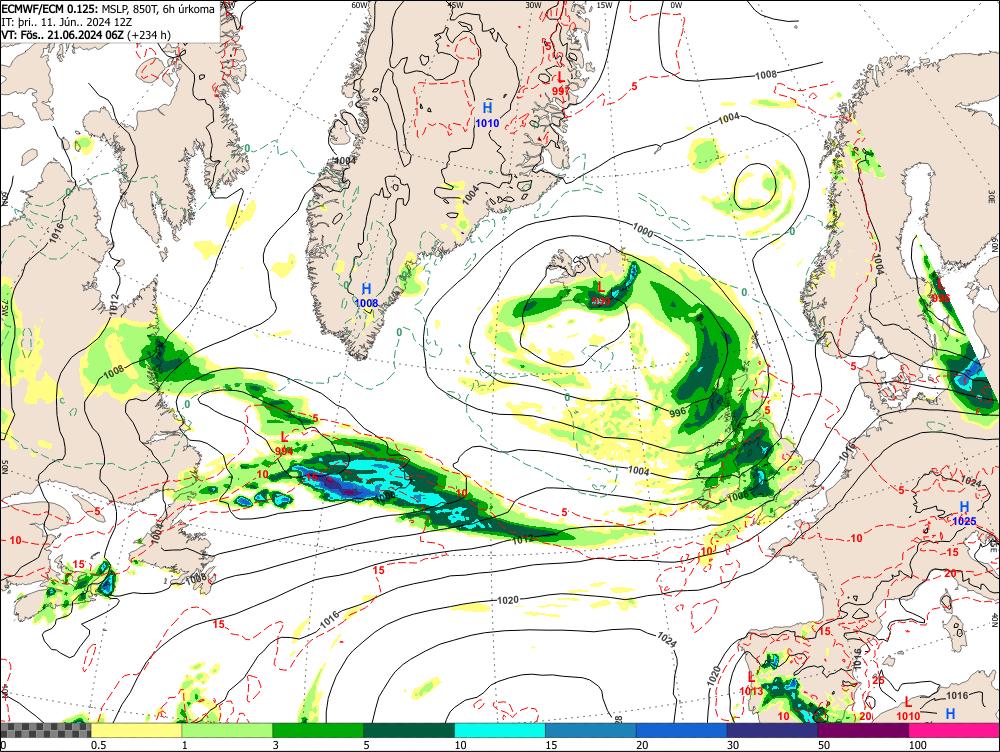Click the black '996' isobar label near Scotland

(678, 411)
